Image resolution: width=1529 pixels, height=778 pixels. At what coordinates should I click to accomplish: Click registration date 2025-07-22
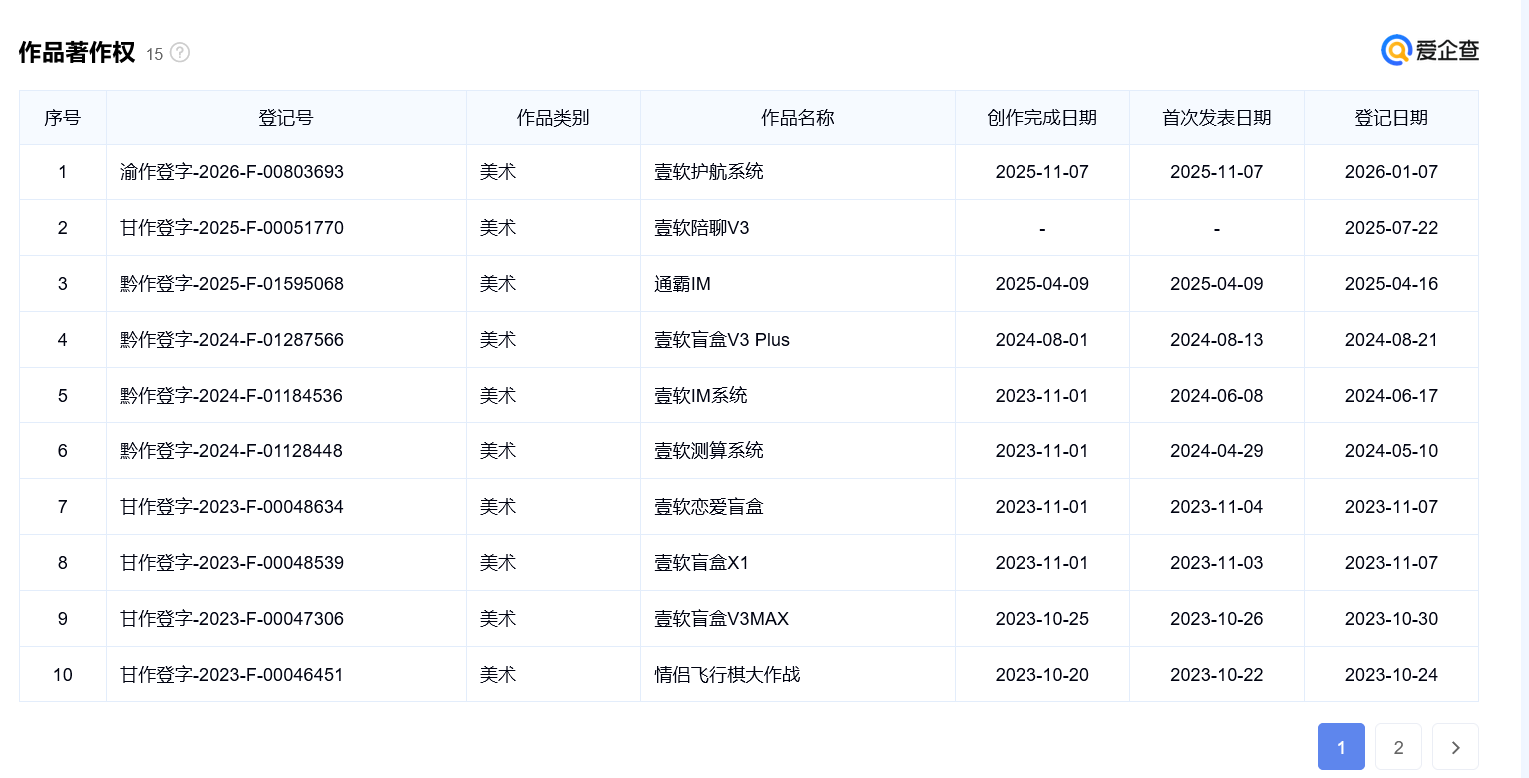[x=1391, y=228]
